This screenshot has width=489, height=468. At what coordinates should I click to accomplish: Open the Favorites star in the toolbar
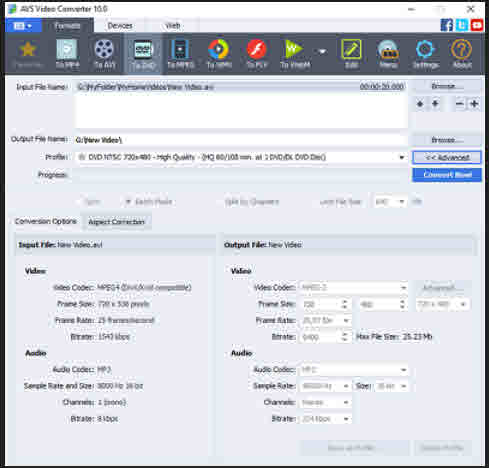tap(28, 54)
